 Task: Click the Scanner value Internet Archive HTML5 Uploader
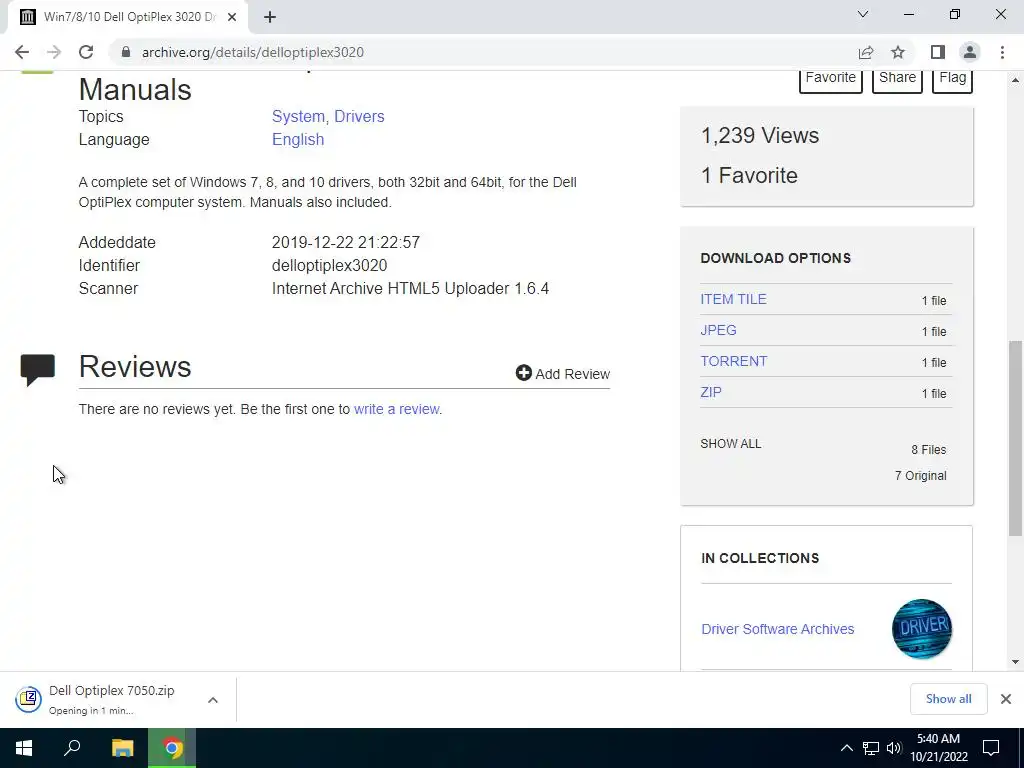pos(410,289)
